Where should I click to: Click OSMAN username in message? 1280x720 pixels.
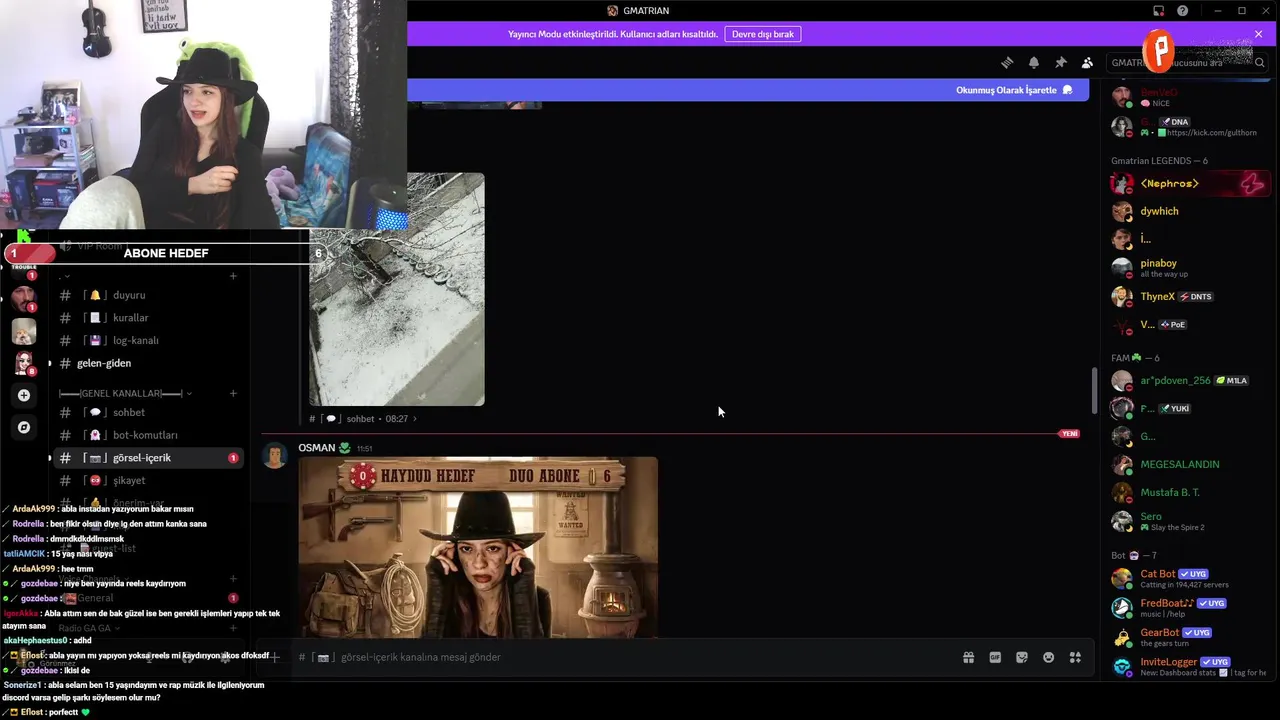[x=316, y=448]
